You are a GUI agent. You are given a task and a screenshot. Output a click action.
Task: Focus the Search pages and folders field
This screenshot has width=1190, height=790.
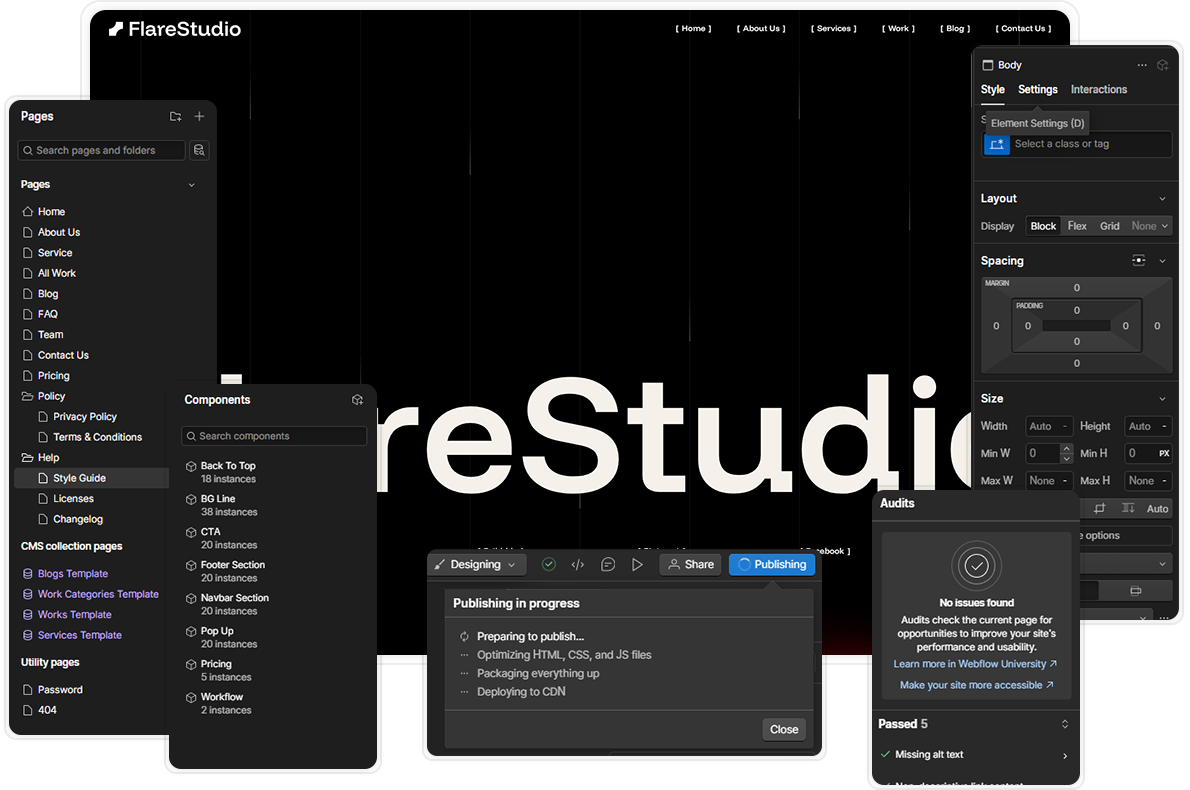[x=102, y=150]
